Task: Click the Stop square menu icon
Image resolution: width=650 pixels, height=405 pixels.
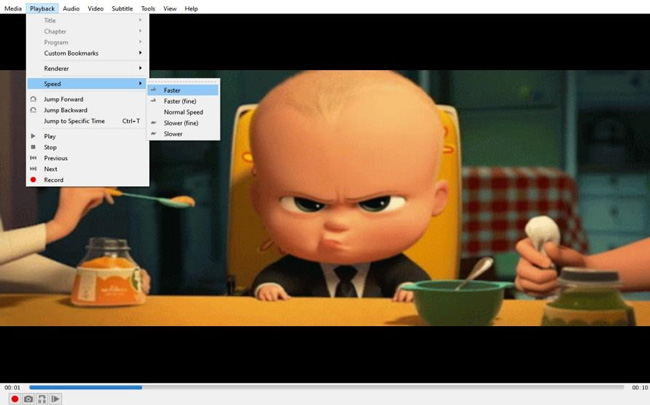Action: (x=33, y=147)
